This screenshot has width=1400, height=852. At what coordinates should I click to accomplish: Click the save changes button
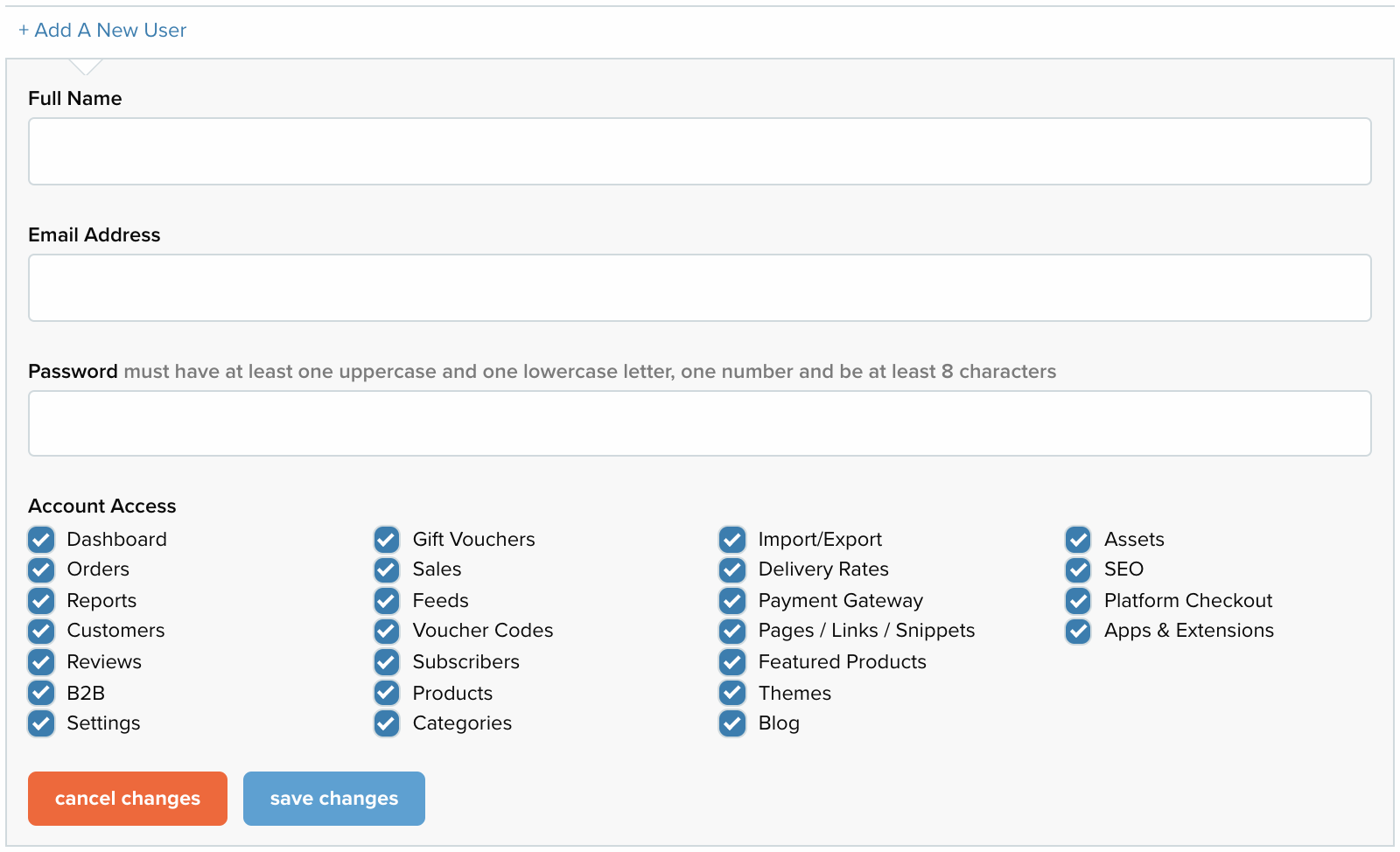(334, 799)
